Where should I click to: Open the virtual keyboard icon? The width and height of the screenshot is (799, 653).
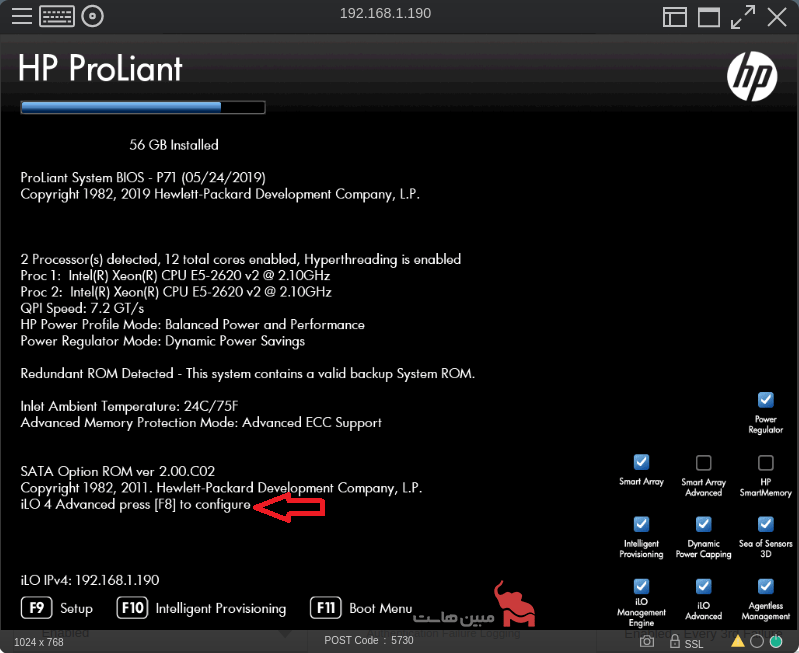click(x=57, y=16)
